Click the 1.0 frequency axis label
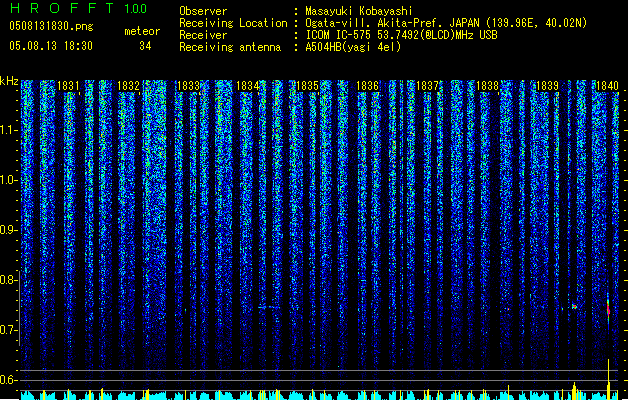 [x=8, y=180]
